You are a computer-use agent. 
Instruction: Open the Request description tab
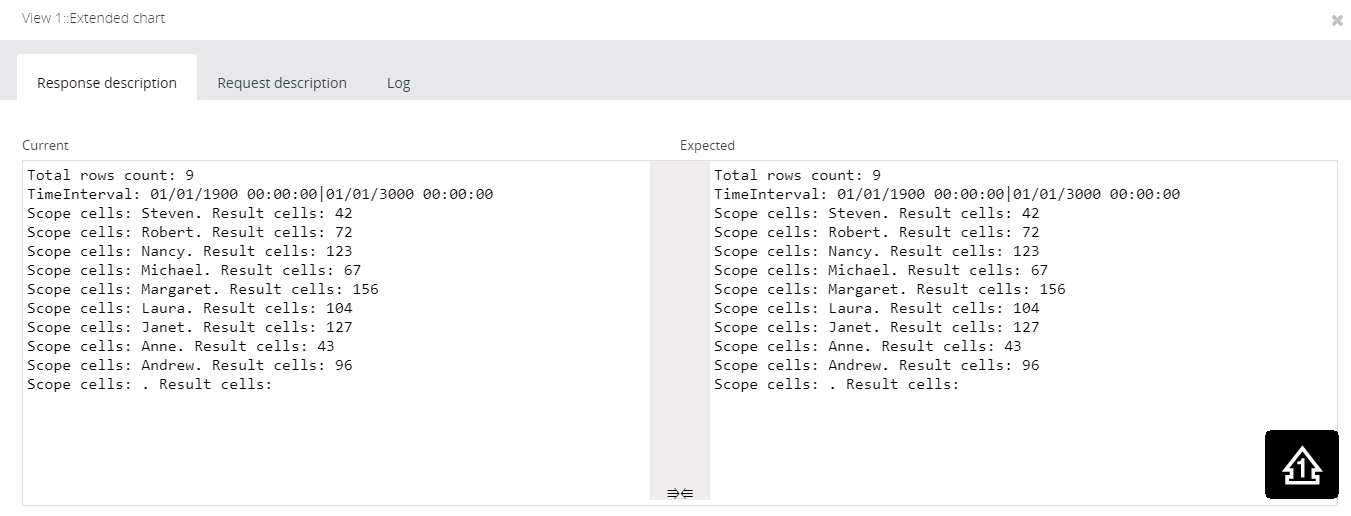(282, 83)
